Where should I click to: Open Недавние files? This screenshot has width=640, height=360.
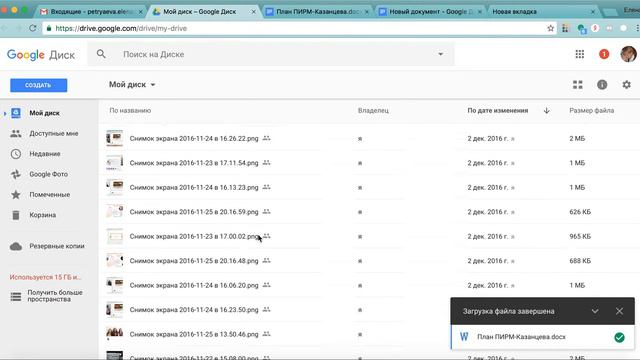pyautogui.click(x=45, y=154)
